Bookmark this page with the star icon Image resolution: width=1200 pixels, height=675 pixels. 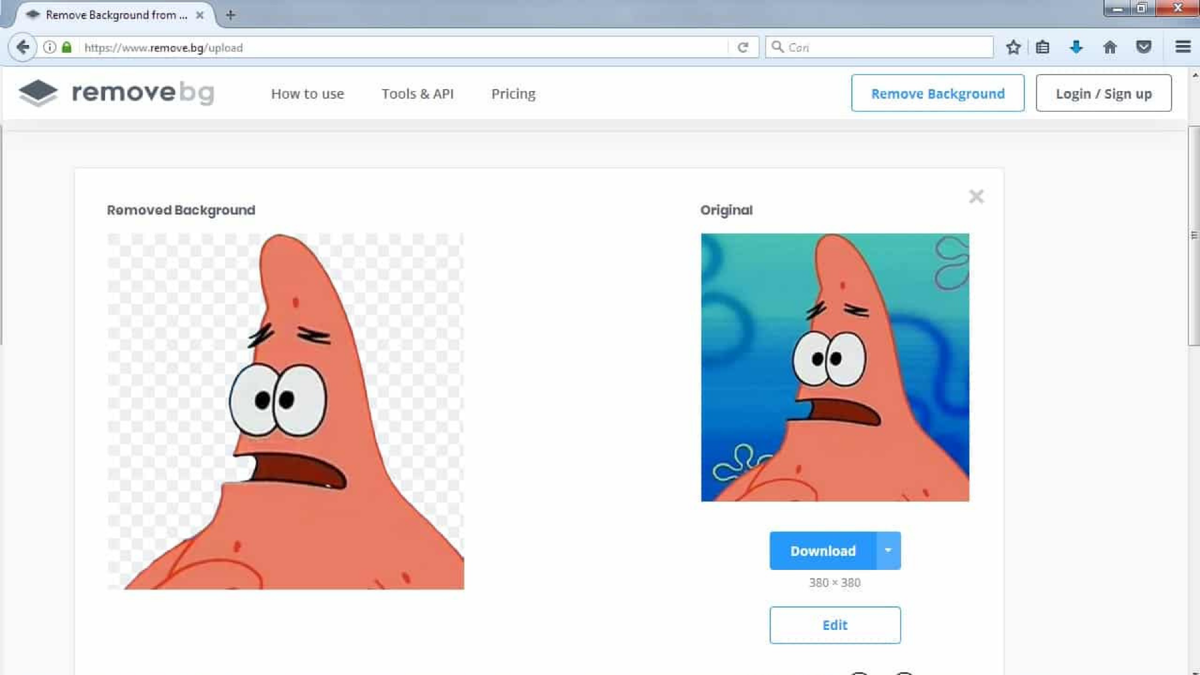pyautogui.click(x=1013, y=46)
